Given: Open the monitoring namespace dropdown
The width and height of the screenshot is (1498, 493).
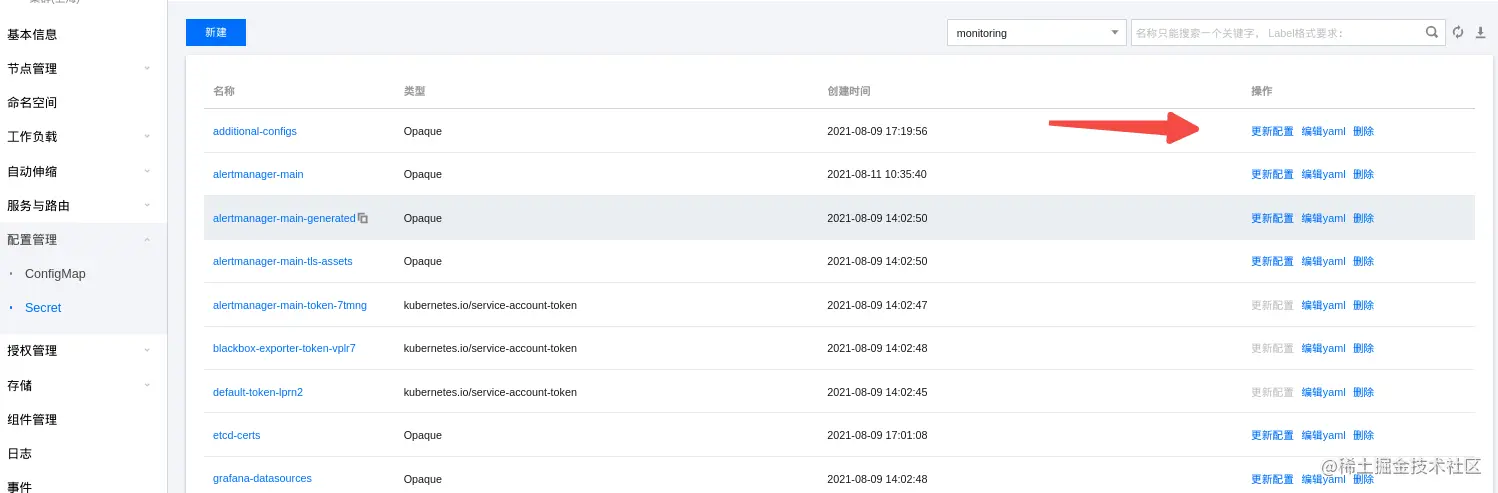Looking at the screenshot, I should [1037, 33].
